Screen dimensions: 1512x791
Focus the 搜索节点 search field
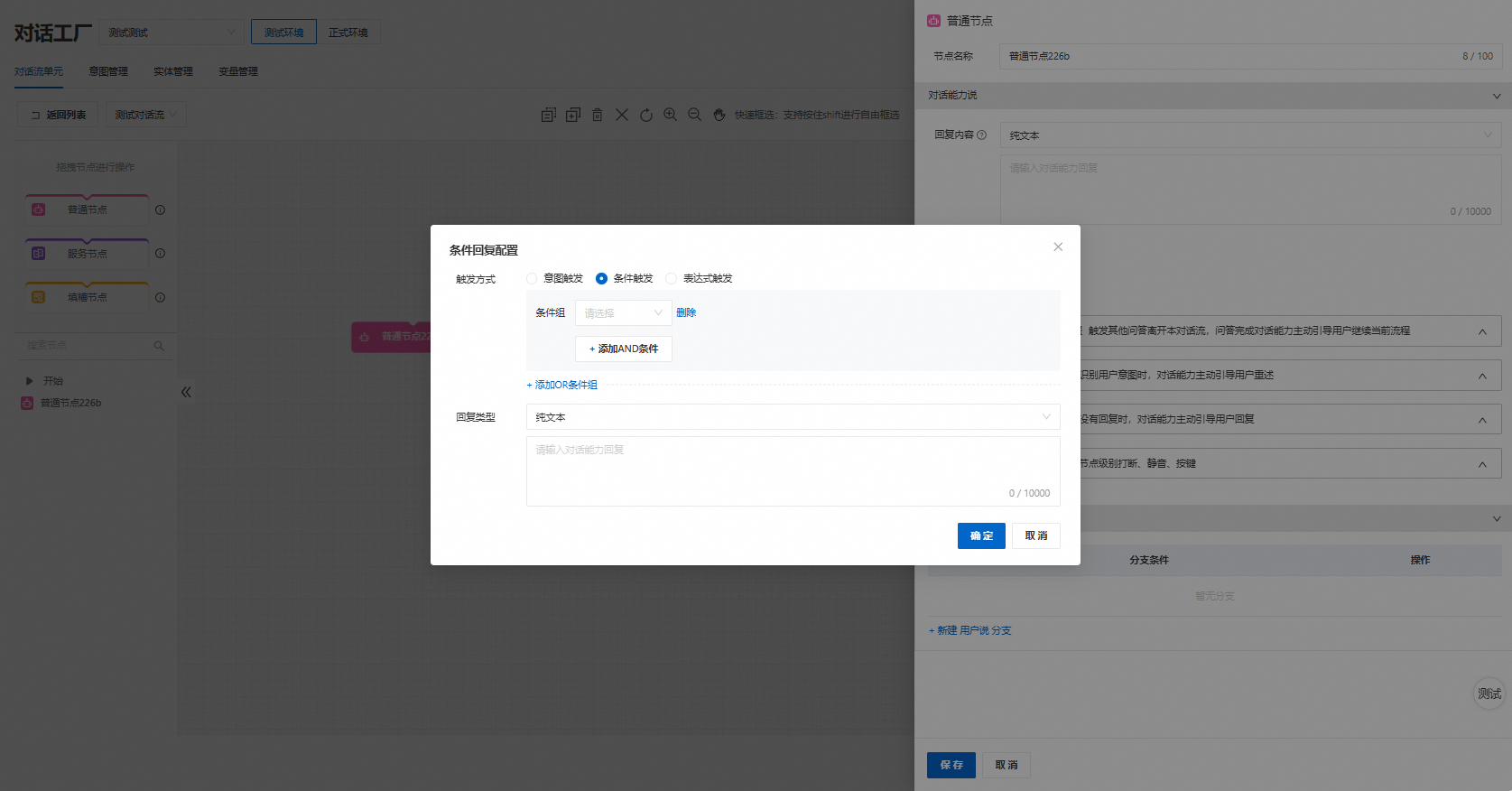pos(86,346)
